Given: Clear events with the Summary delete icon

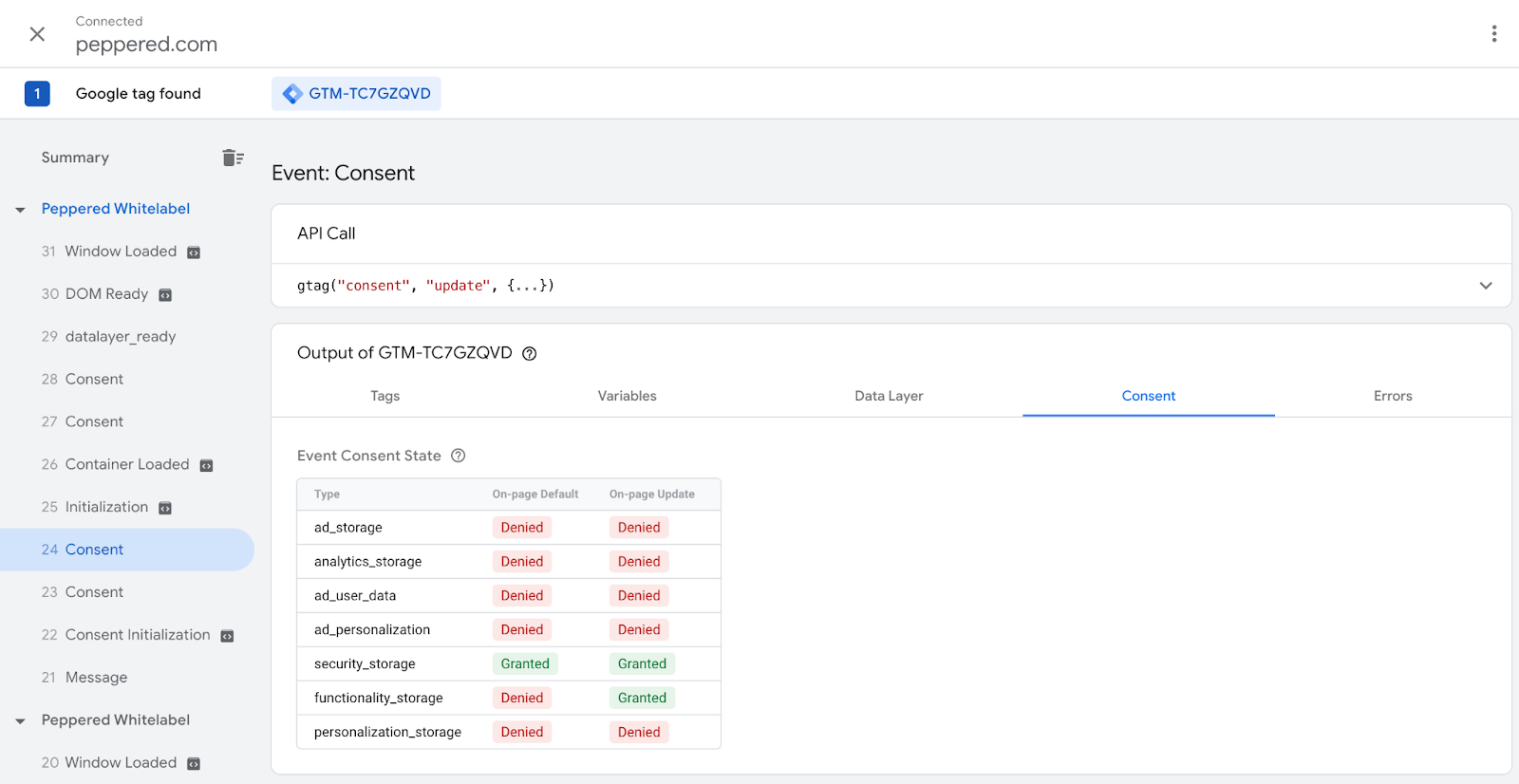Looking at the screenshot, I should pos(233,158).
